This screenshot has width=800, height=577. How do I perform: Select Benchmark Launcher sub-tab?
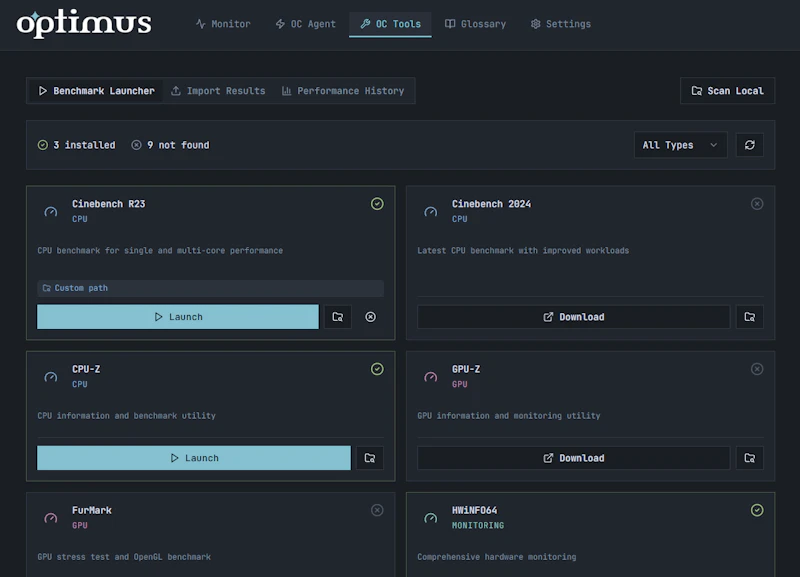96,91
